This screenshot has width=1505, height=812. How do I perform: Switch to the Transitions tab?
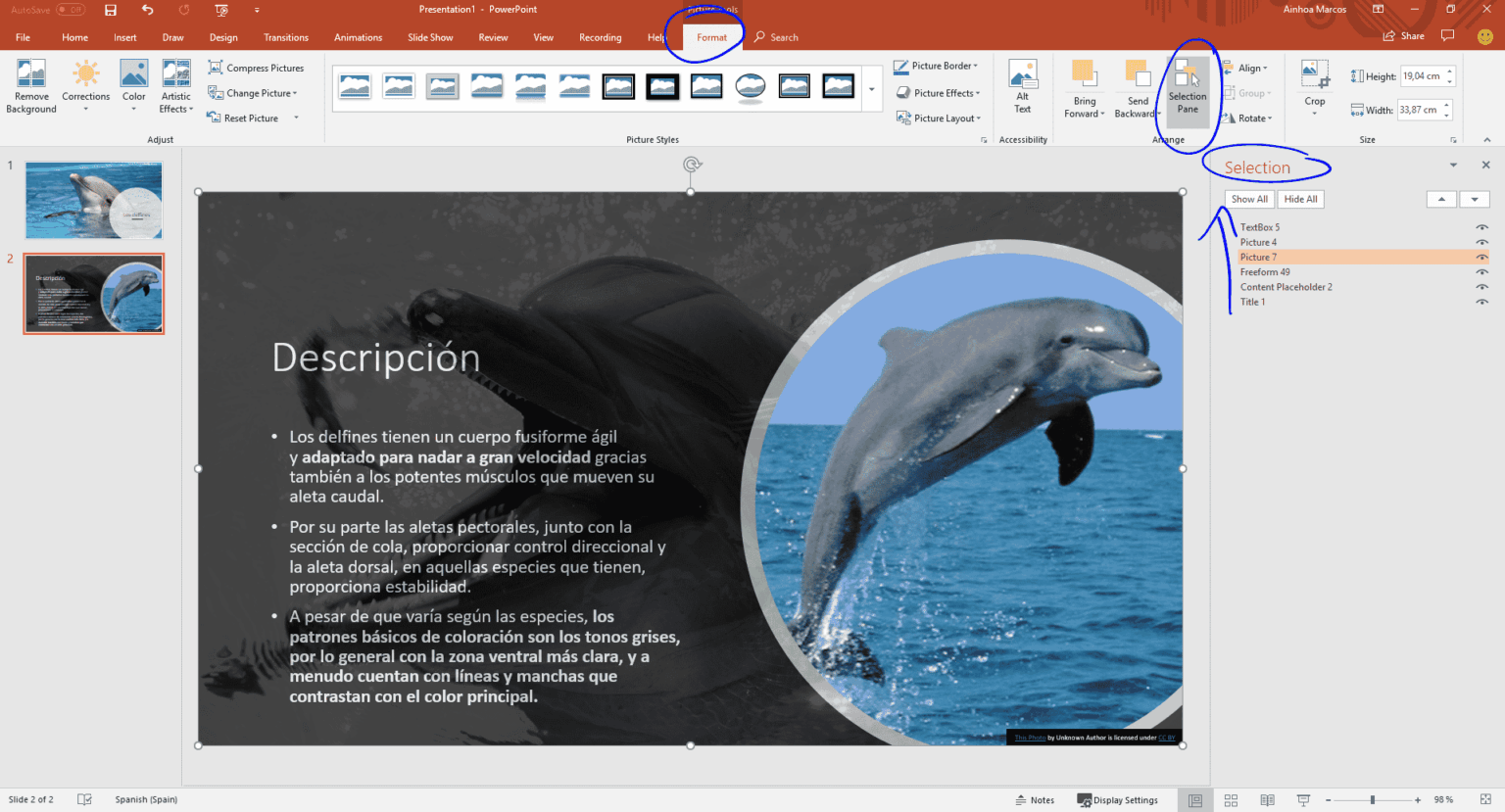[x=285, y=37]
